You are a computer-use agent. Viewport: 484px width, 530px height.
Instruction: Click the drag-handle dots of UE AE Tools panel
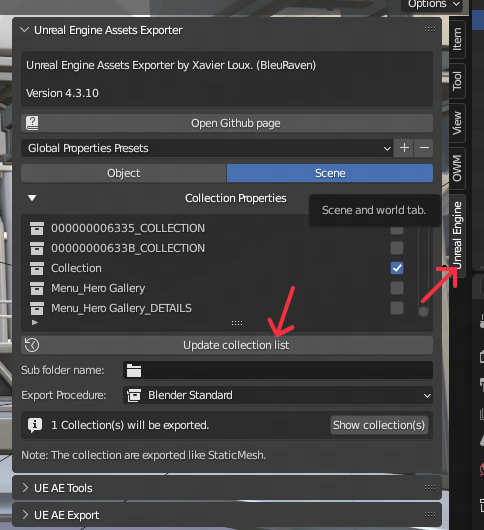tap(430, 487)
